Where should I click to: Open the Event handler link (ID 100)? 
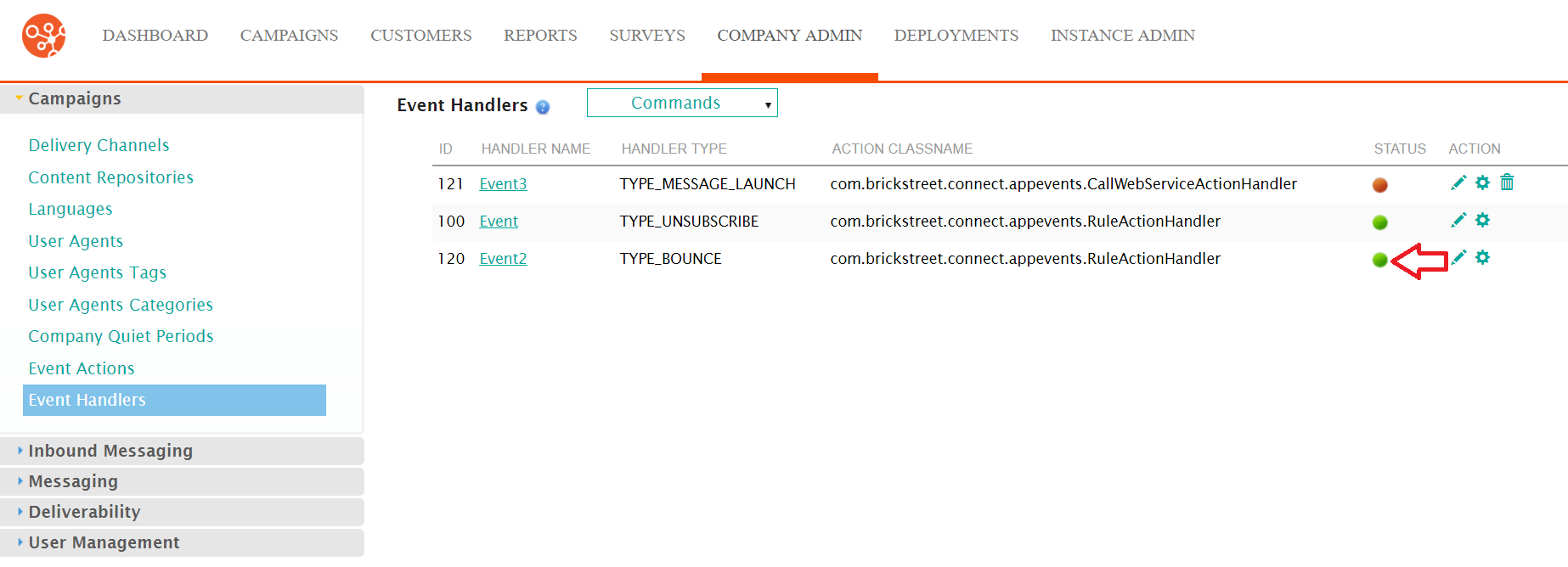point(499,222)
